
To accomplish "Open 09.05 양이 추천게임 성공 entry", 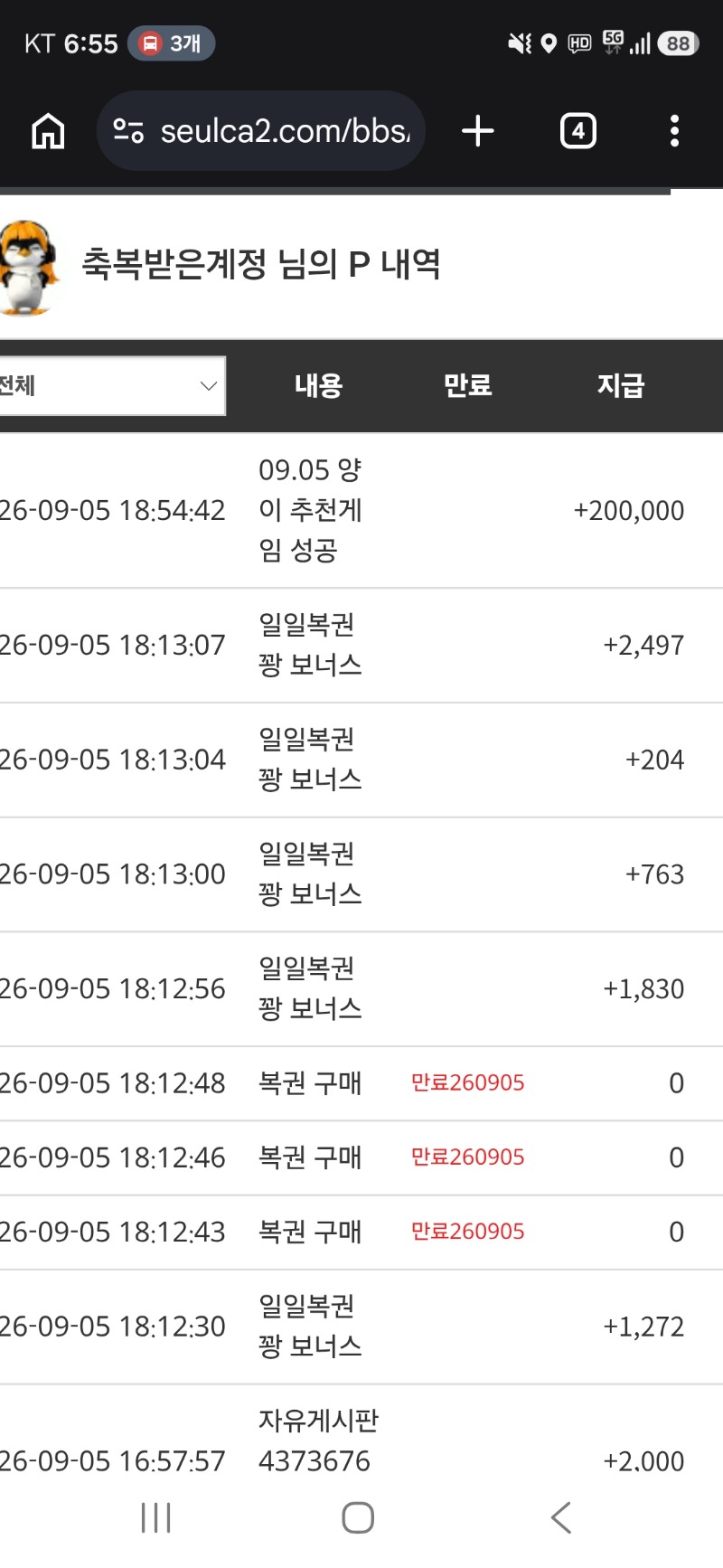I will pos(310,510).
